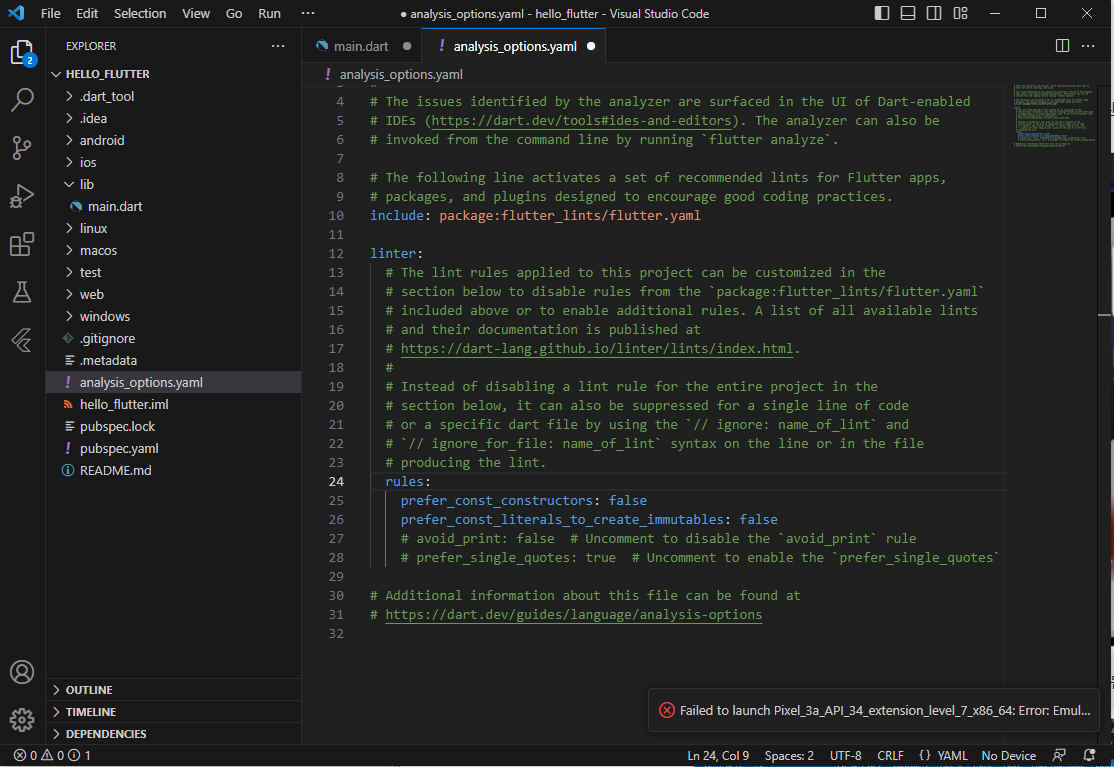Image resolution: width=1114 pixels, height=767 pixels.
Task: Open the Explorer view in activity bar
Action: click(22, 53)
